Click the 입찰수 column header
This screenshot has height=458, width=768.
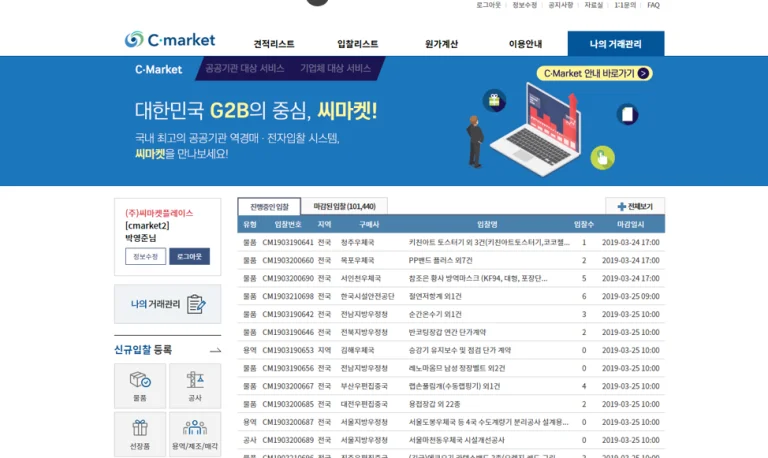click(x=584, y=224)
